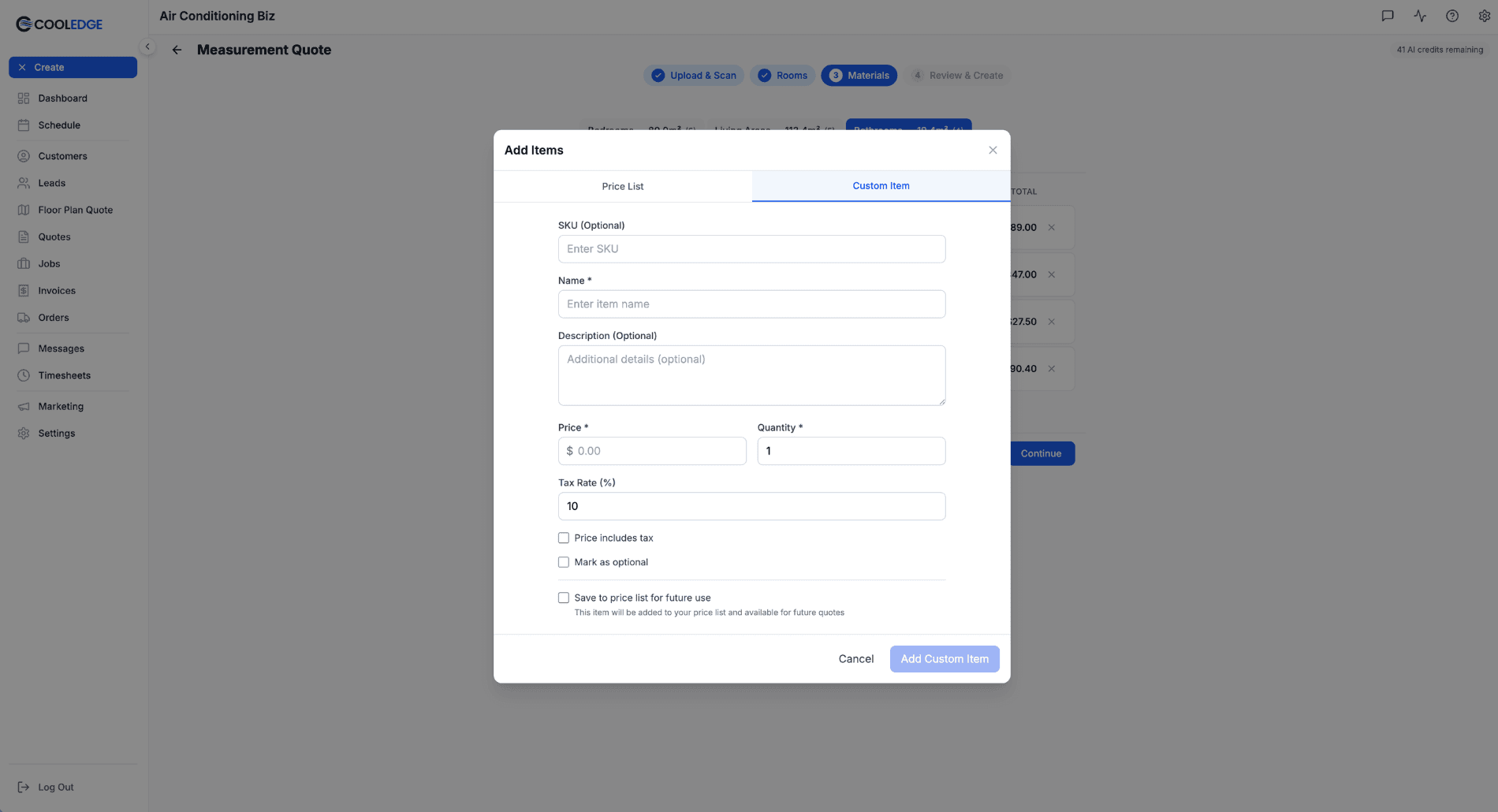Close the Add Items dialog

pos(993,150)
